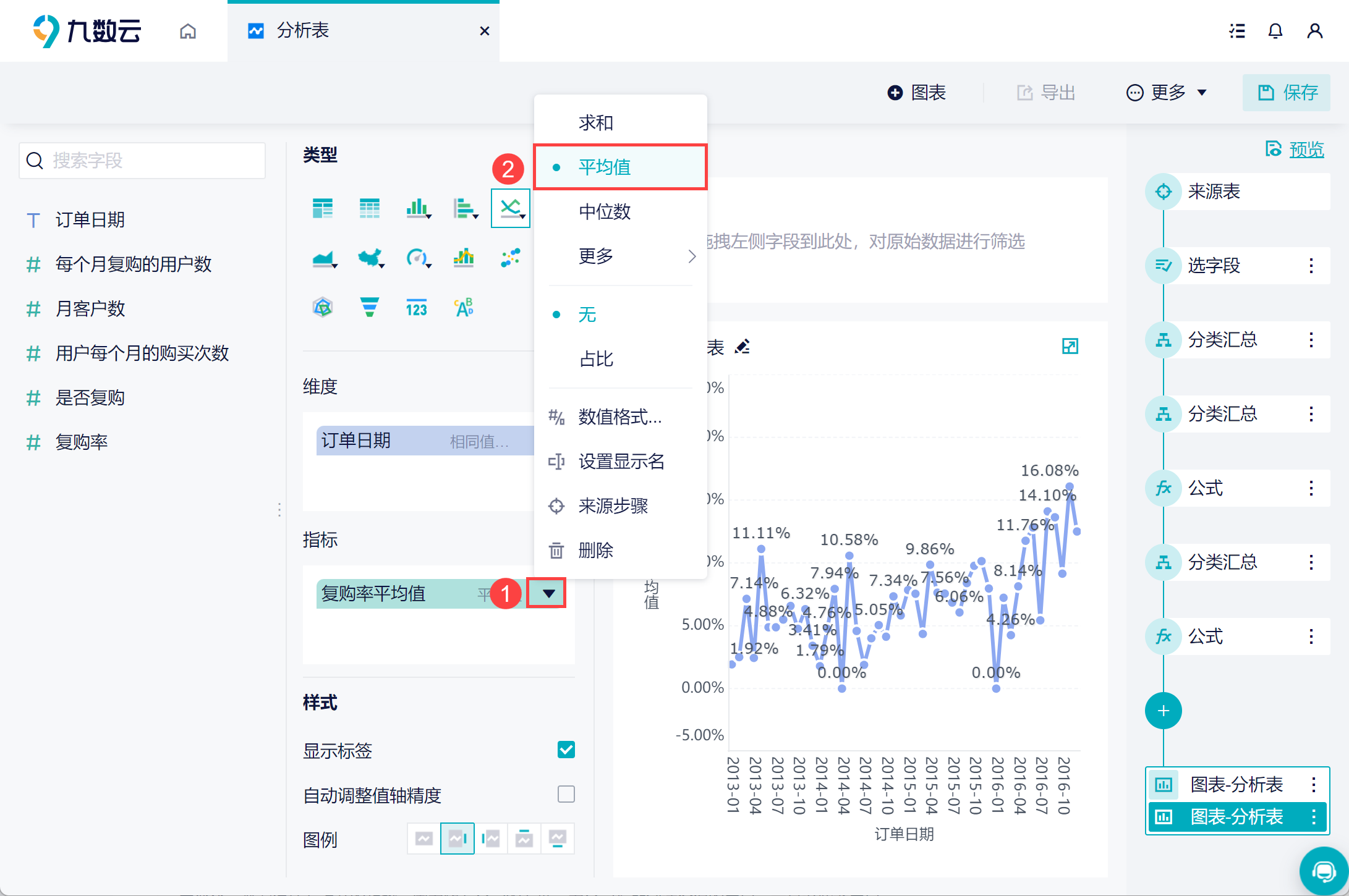Open 数值格式 settings
Screen dimensions: 1349x896
tap(620, 417)
